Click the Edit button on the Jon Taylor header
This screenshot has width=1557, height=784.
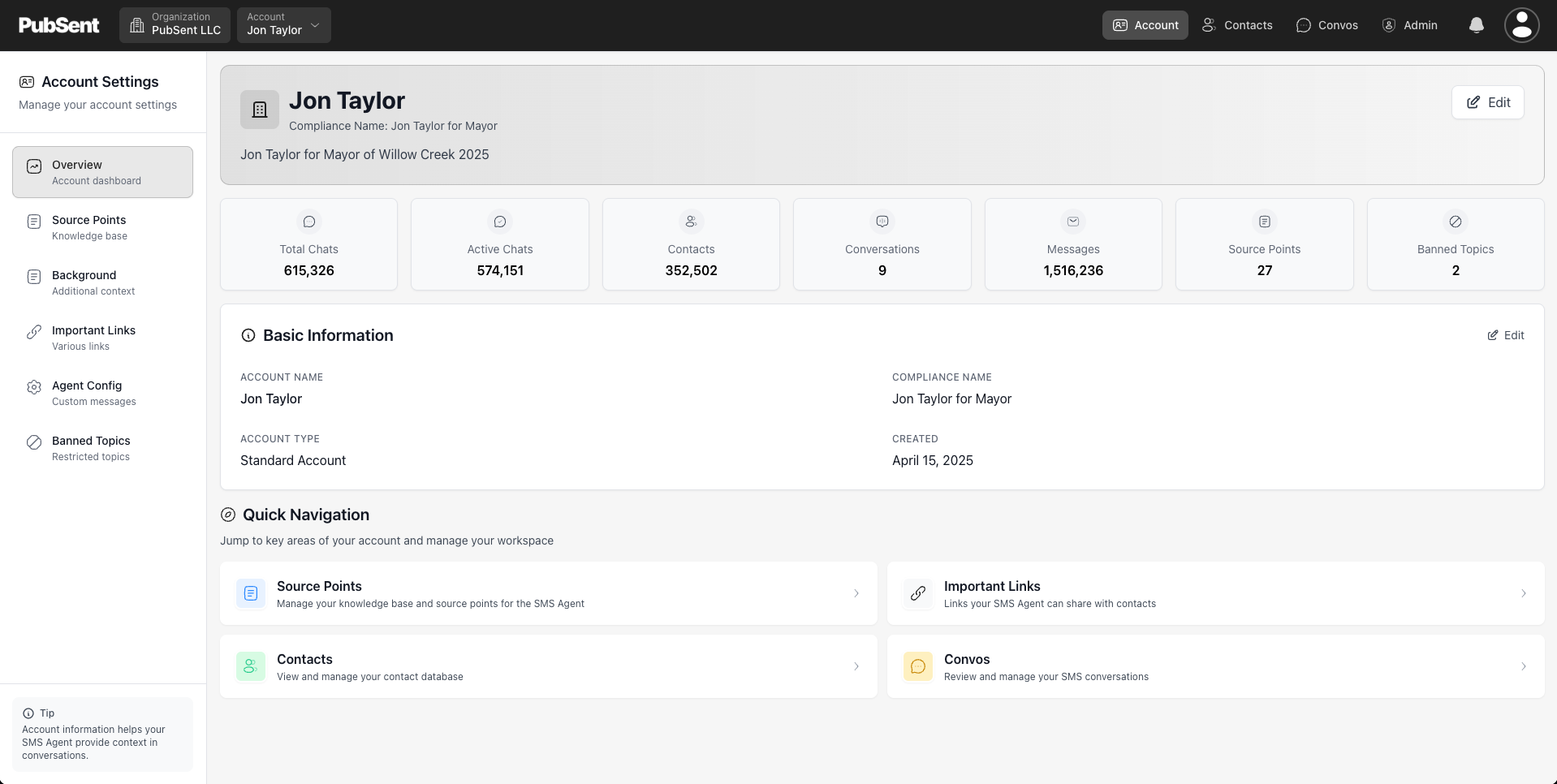[1487, 102]
